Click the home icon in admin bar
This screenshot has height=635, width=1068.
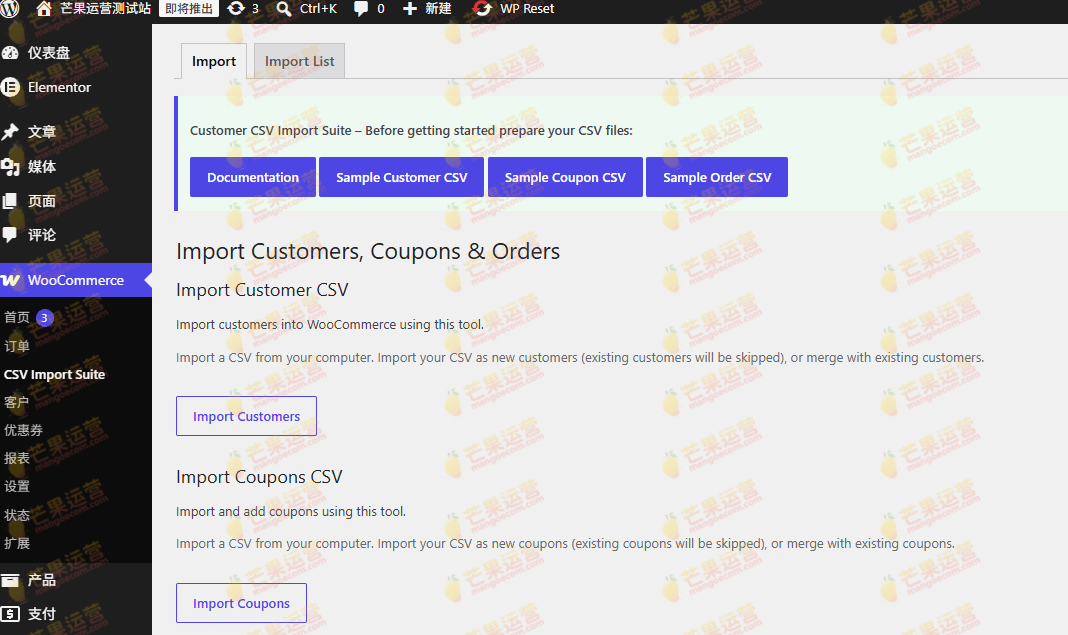[x=44, y=8]
